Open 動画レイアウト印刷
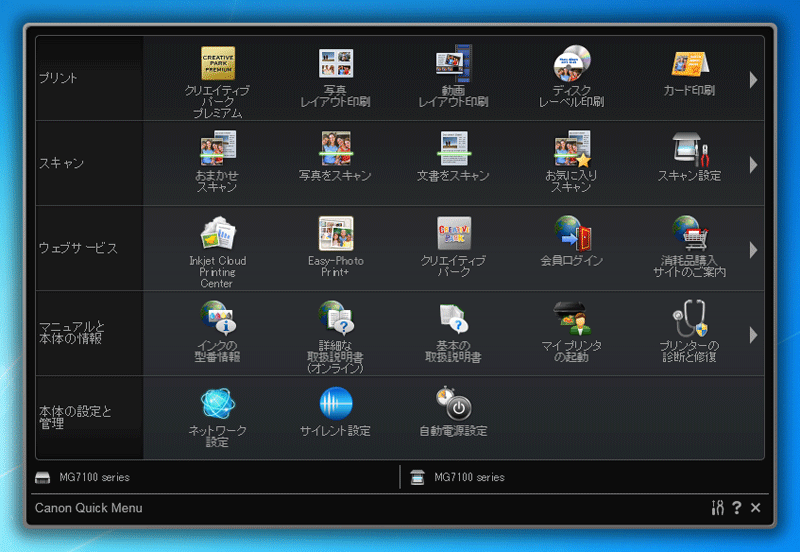The image size is (800, 552). coord(454,64)
